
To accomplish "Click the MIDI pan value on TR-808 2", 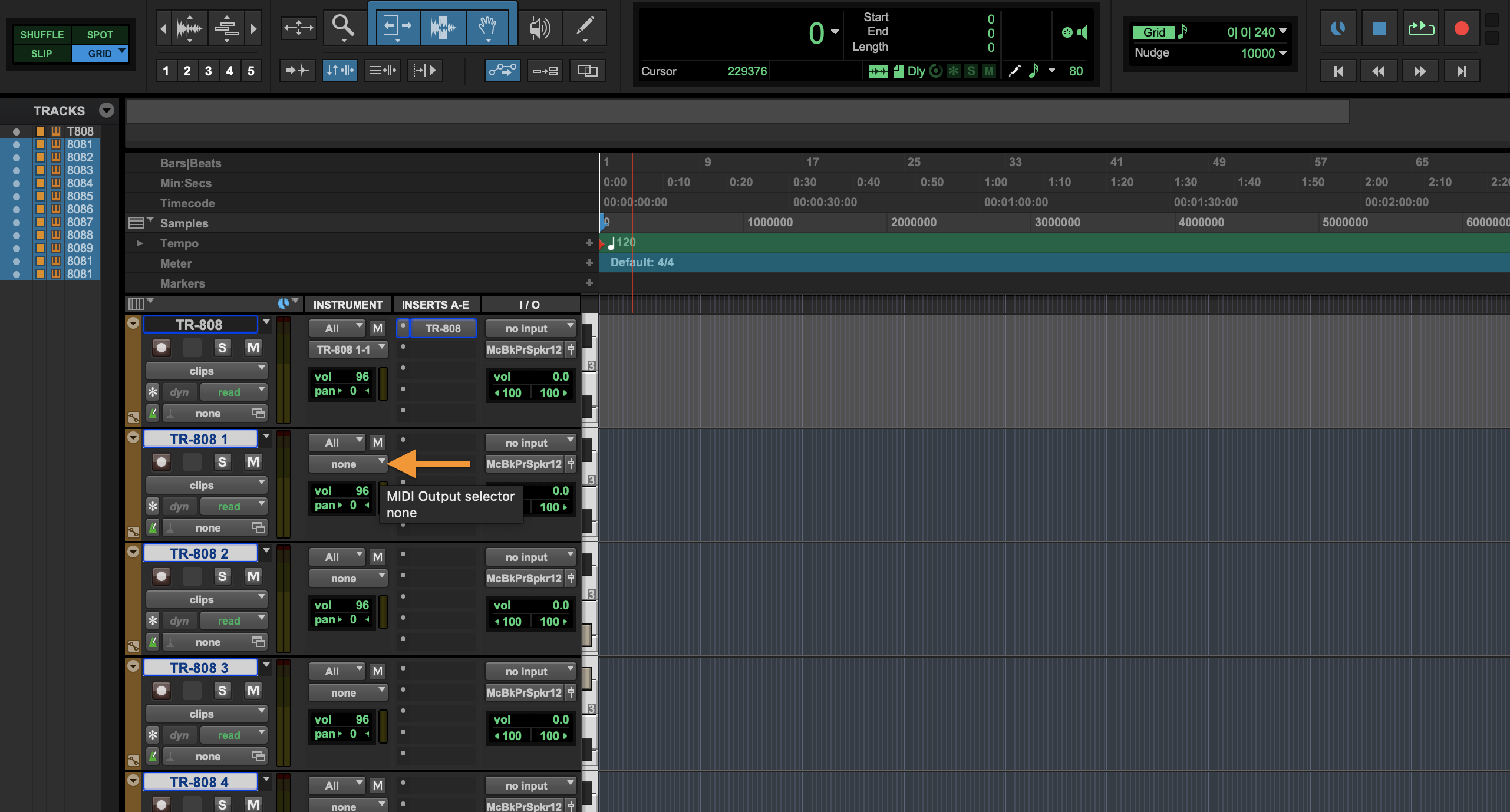I will [353, 619].
